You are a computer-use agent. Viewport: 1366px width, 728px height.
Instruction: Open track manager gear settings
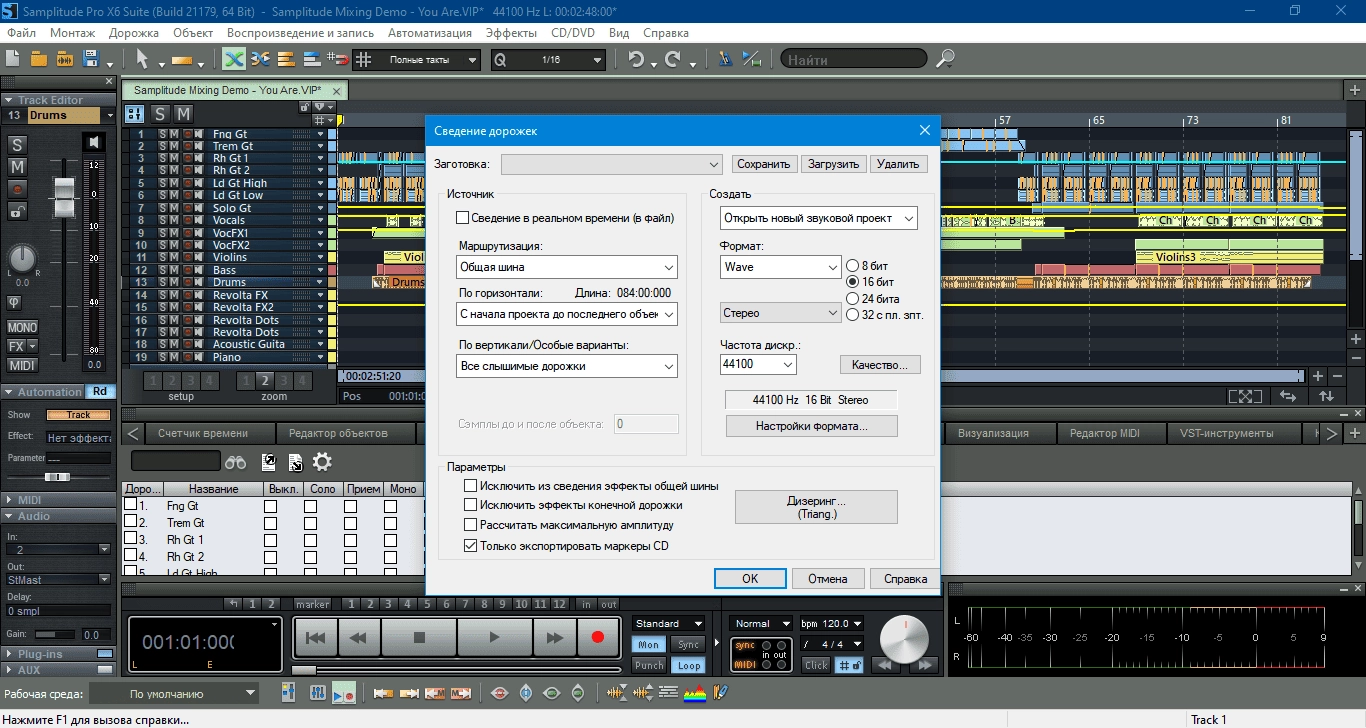tap(322, 462)
